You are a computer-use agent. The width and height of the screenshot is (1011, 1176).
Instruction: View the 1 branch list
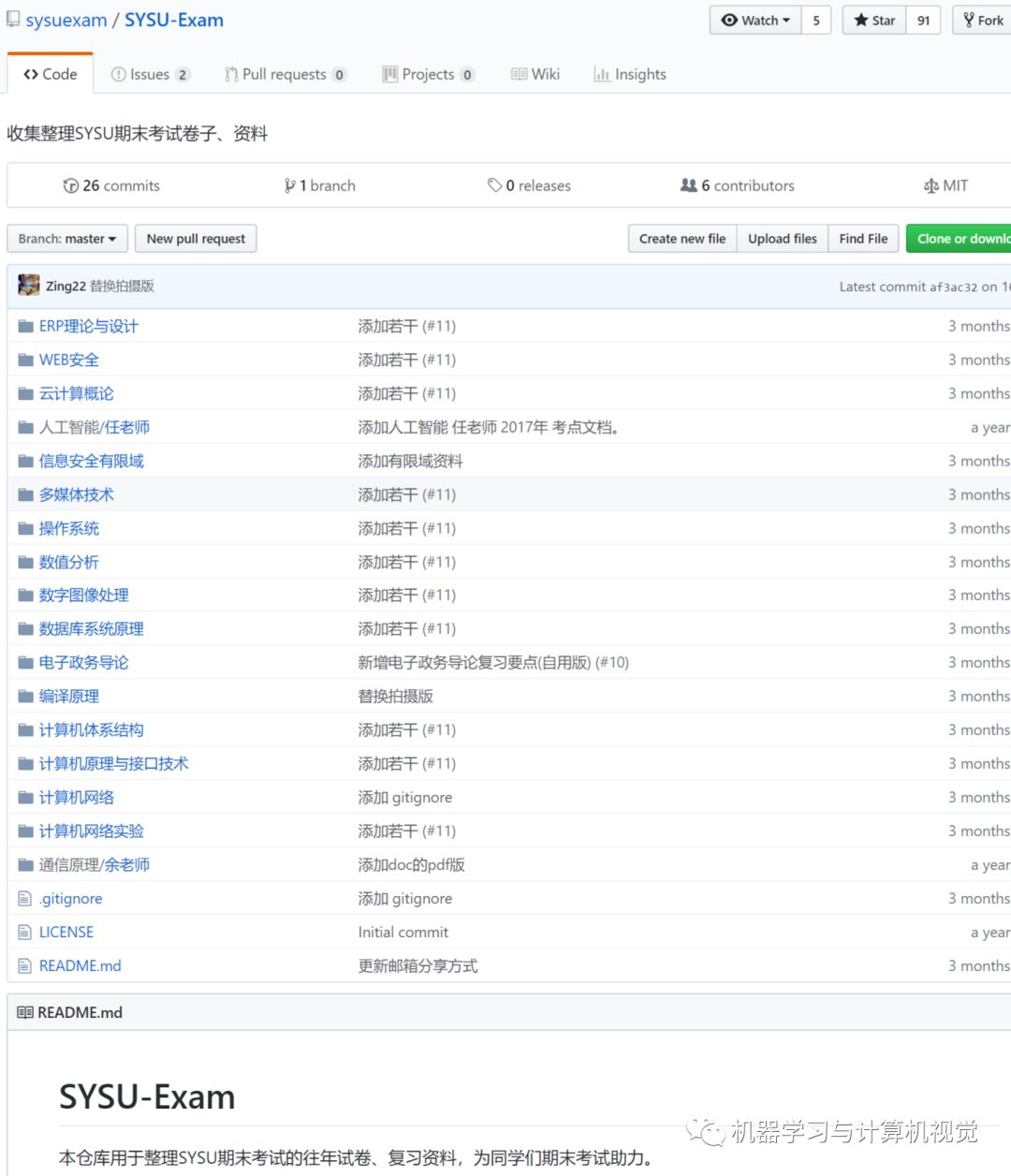[320, 185]
